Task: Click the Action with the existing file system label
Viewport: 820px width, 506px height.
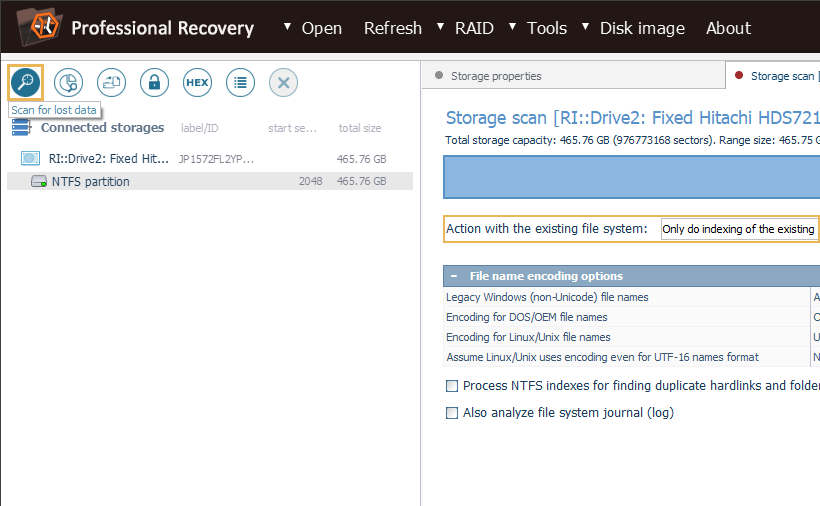Action: pos(546,229)
